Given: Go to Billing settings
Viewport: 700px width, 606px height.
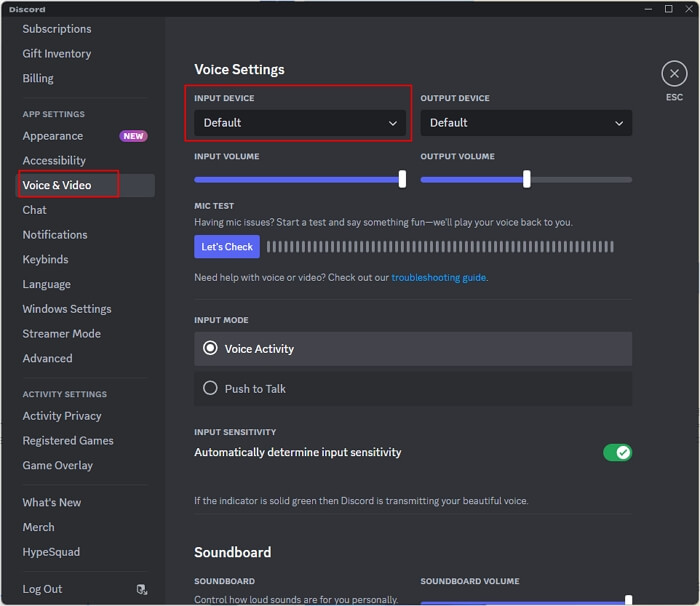Looking at the screenshot, I should [x=38, y=78].
